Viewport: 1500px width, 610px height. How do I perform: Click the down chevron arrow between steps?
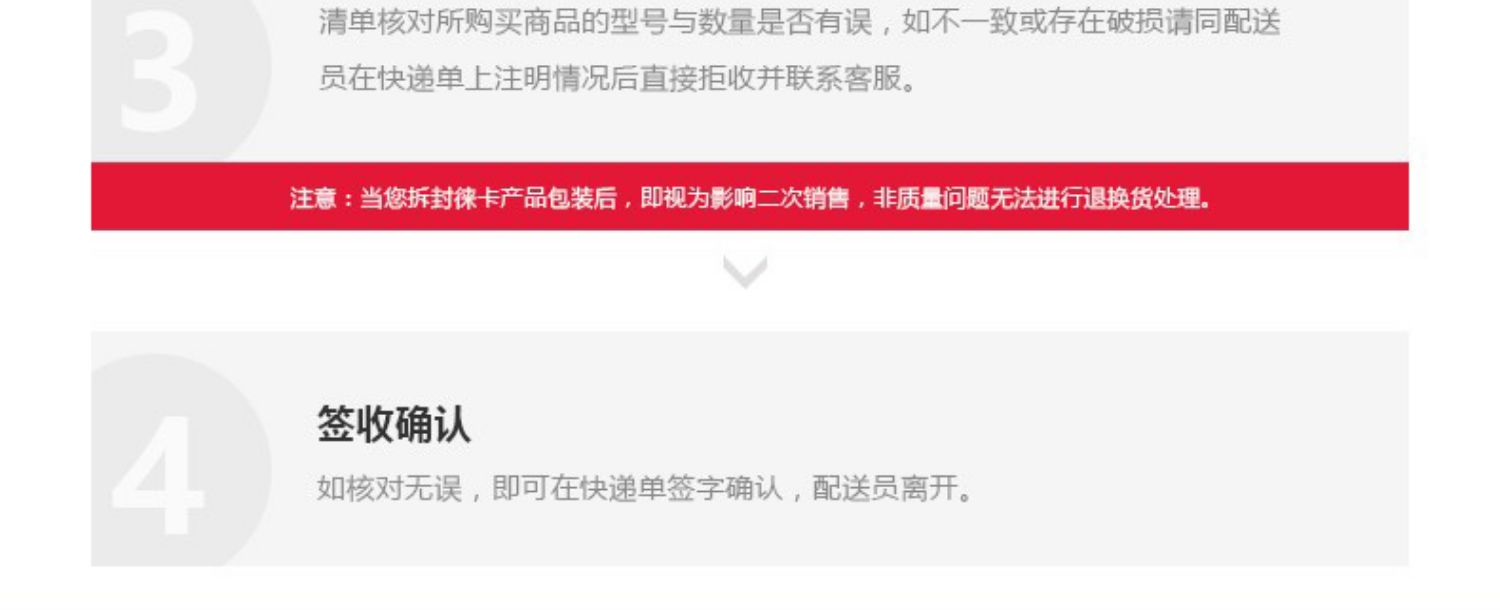745,272
